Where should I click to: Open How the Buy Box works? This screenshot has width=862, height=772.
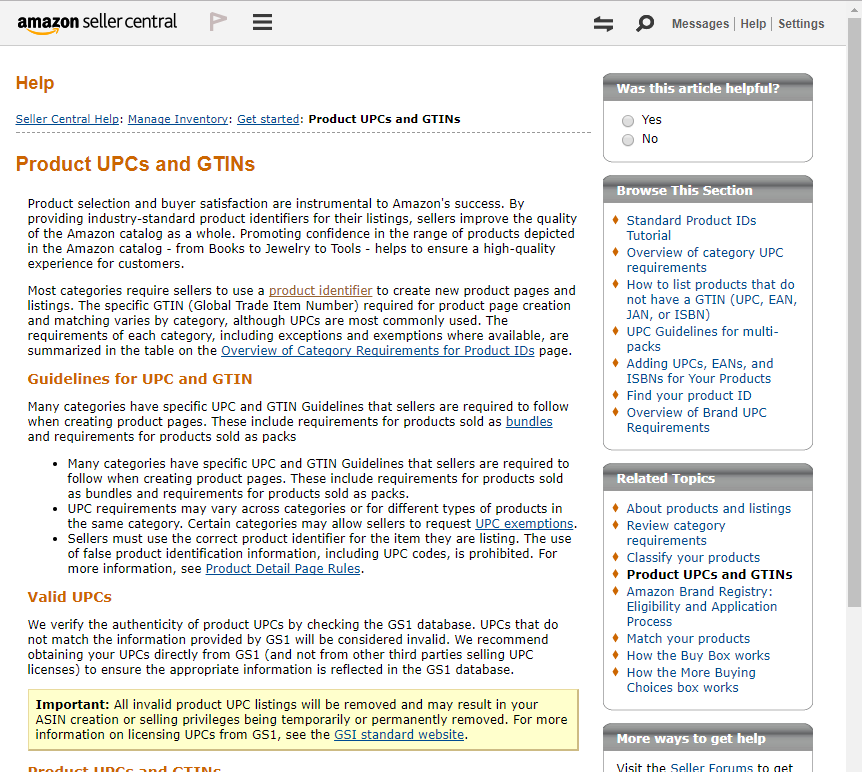698,655
